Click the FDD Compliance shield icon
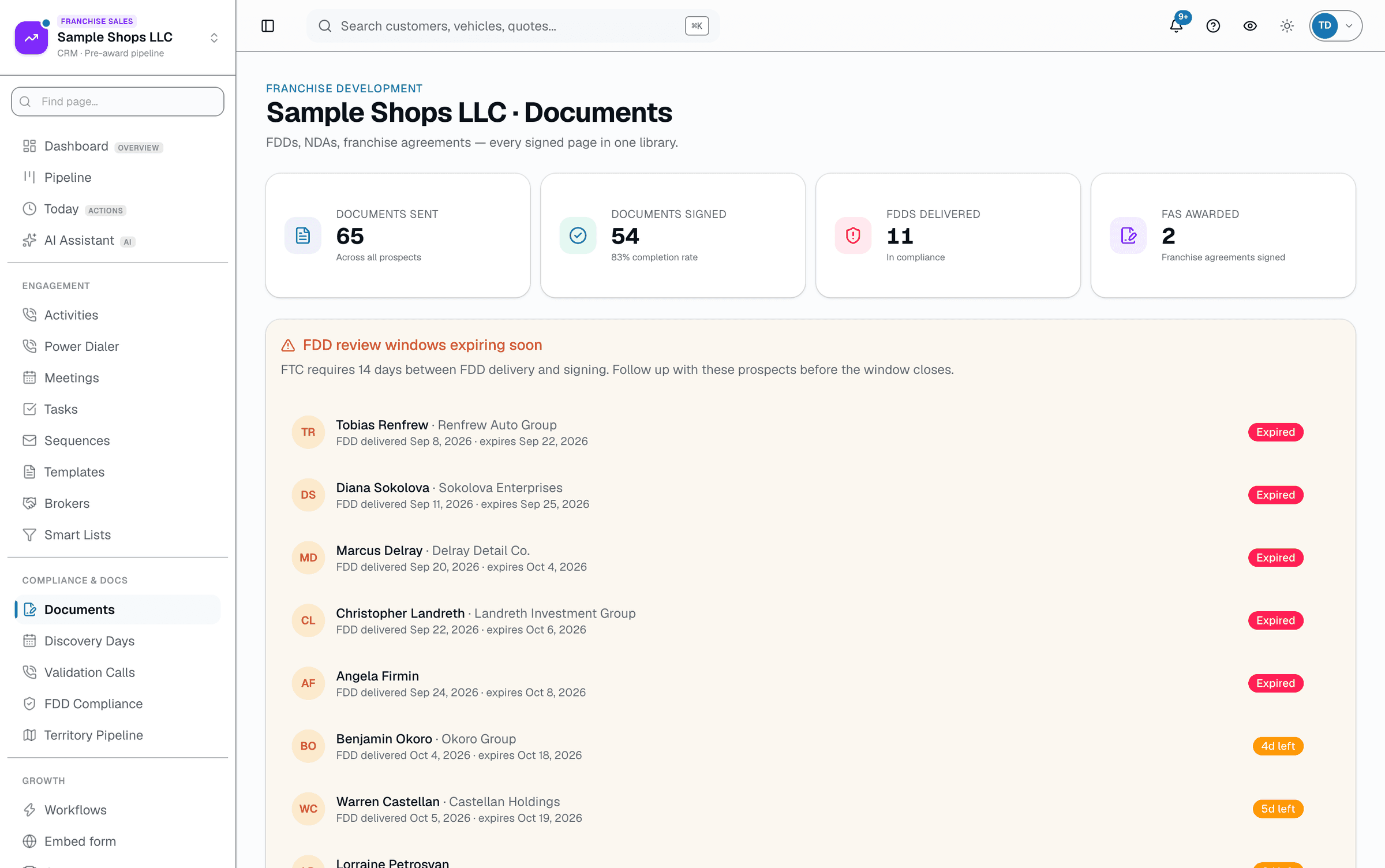Viewport: 1385px width, 868px height. [29, 704]
